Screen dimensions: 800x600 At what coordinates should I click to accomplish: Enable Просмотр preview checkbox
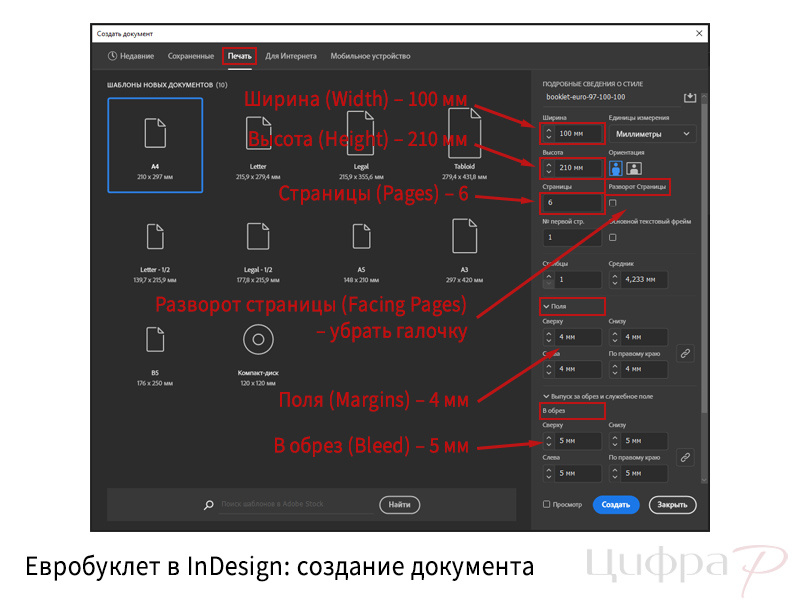click(548, 505)
